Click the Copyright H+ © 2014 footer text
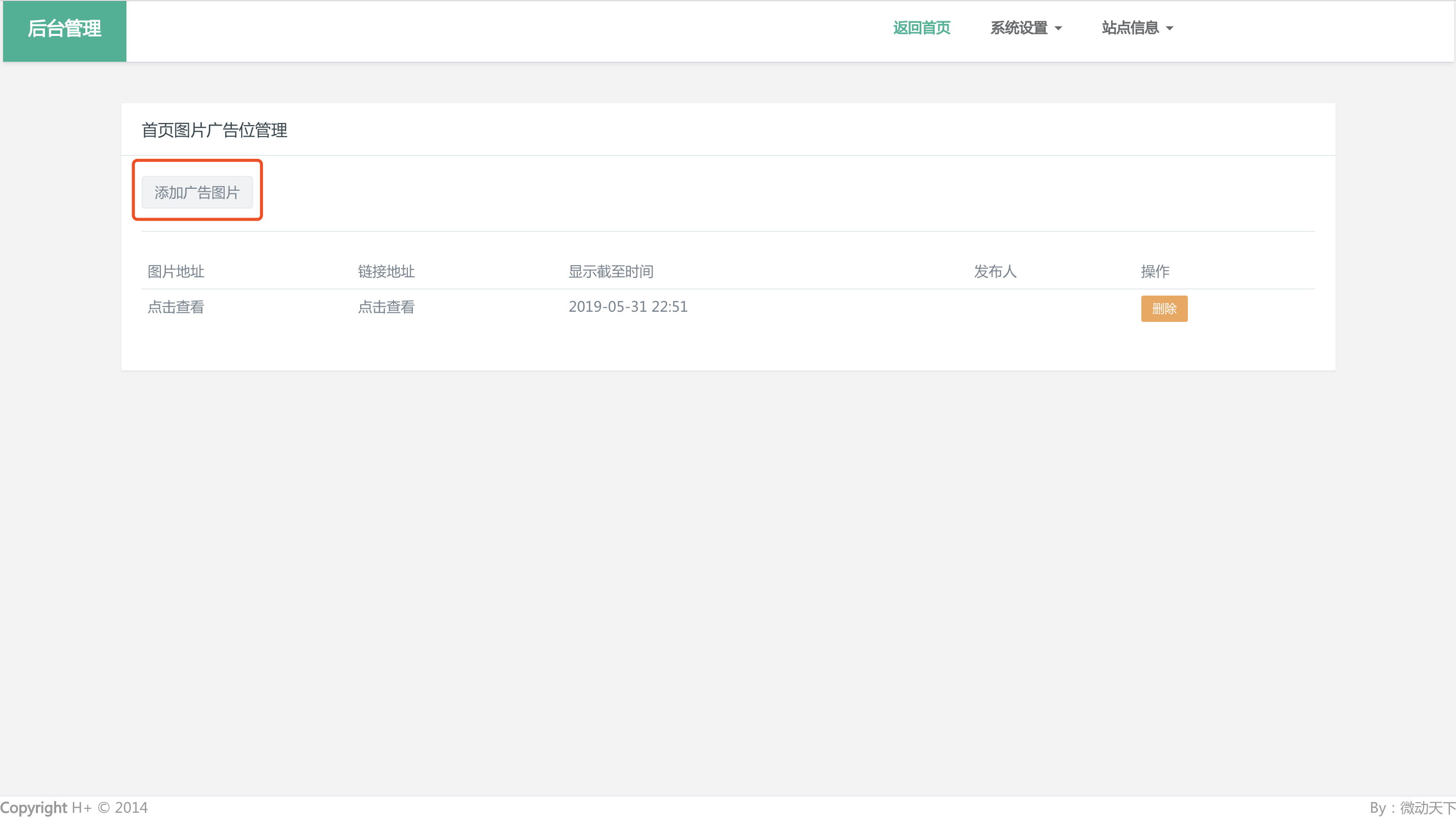This screenshot has height=831, width=1456. coord(74,808)
